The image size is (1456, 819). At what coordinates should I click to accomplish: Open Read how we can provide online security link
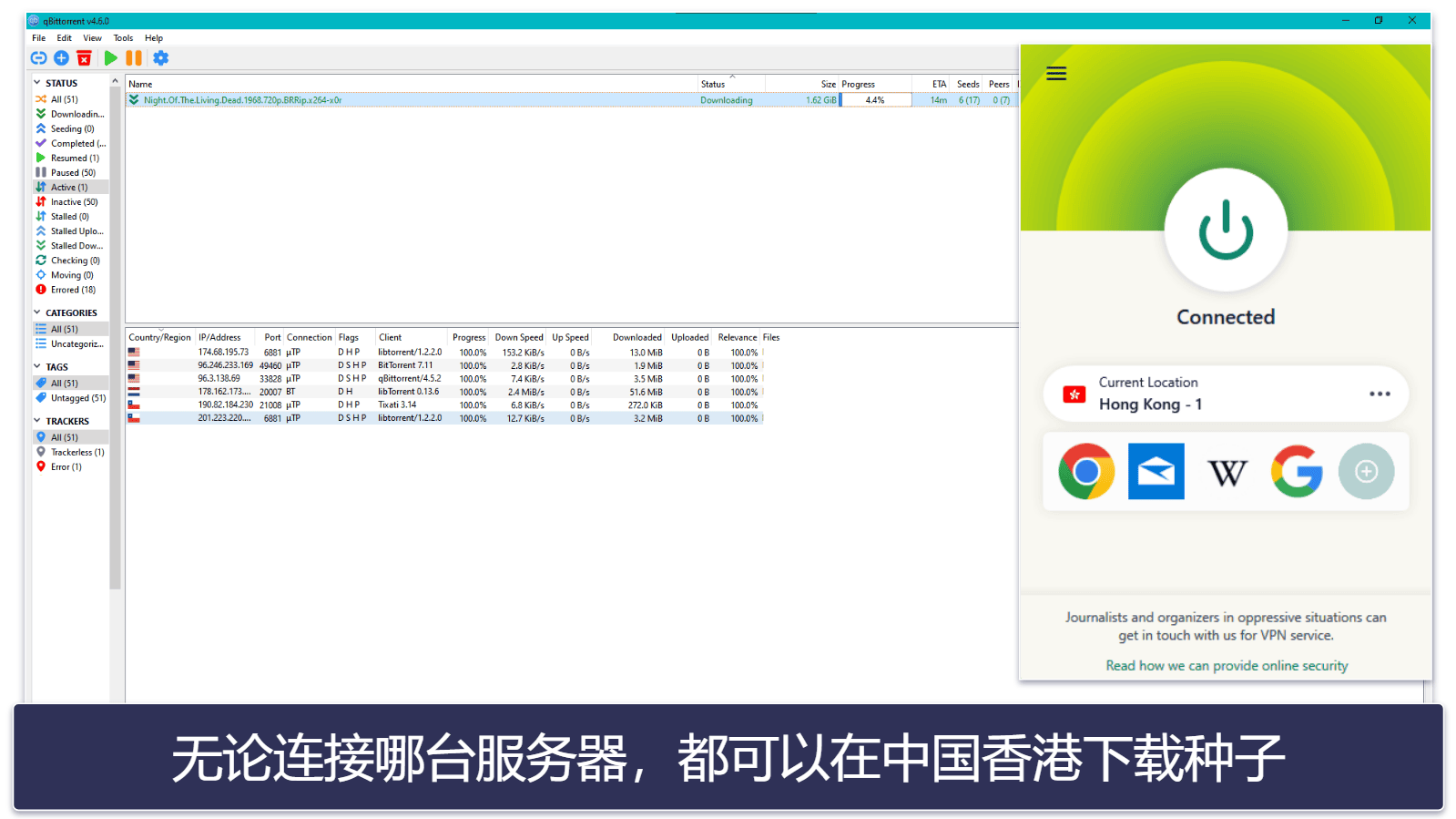coord(1227,666)
